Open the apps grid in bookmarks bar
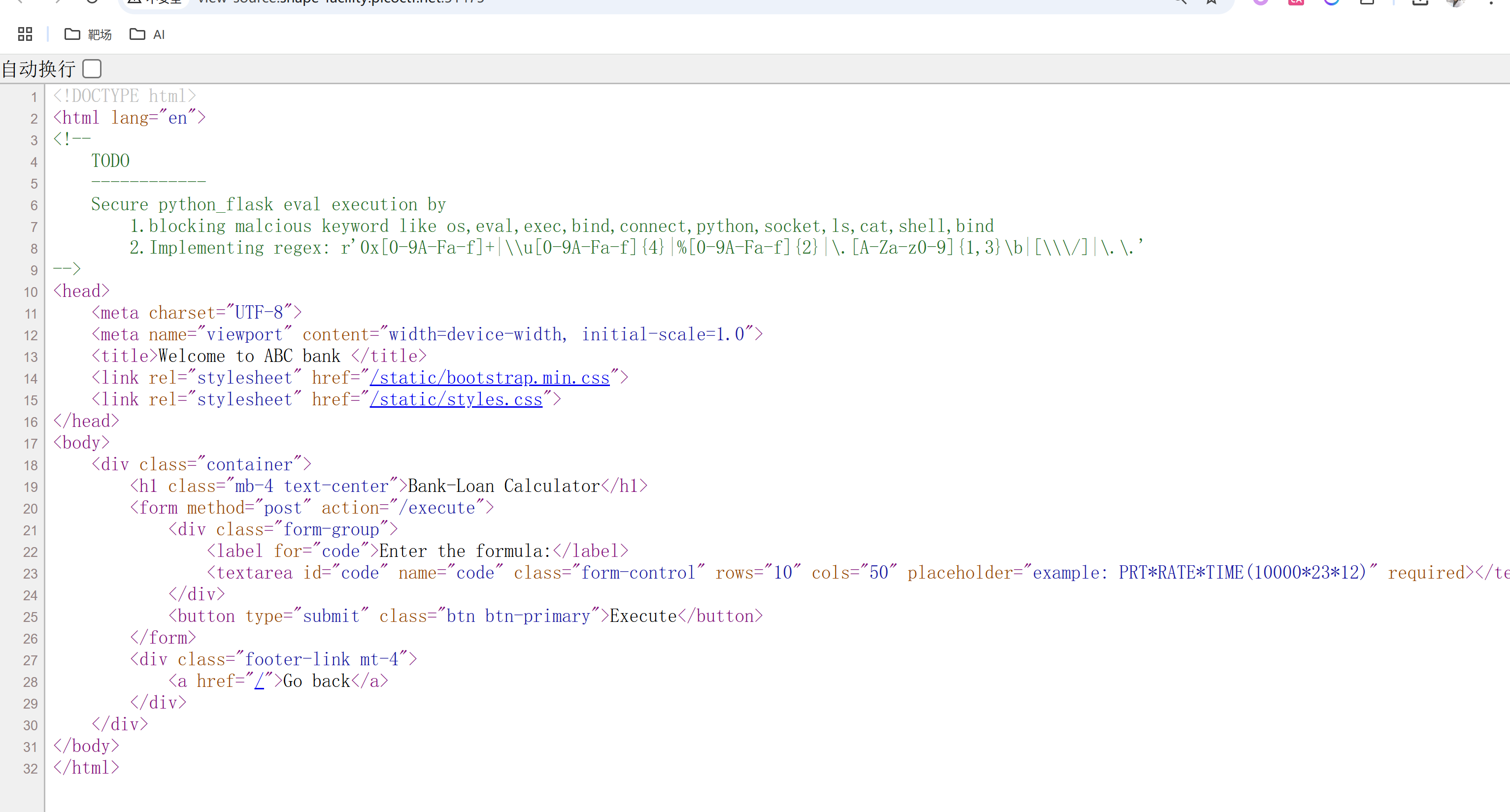Screen dimensions: 1510x812 tap(25, 34)
